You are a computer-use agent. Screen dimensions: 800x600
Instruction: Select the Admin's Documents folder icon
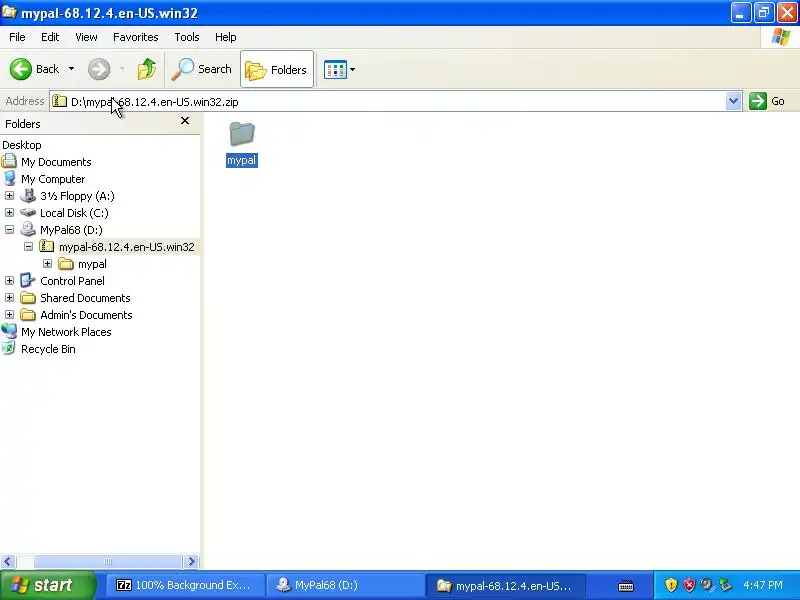(x=28, y=314)
